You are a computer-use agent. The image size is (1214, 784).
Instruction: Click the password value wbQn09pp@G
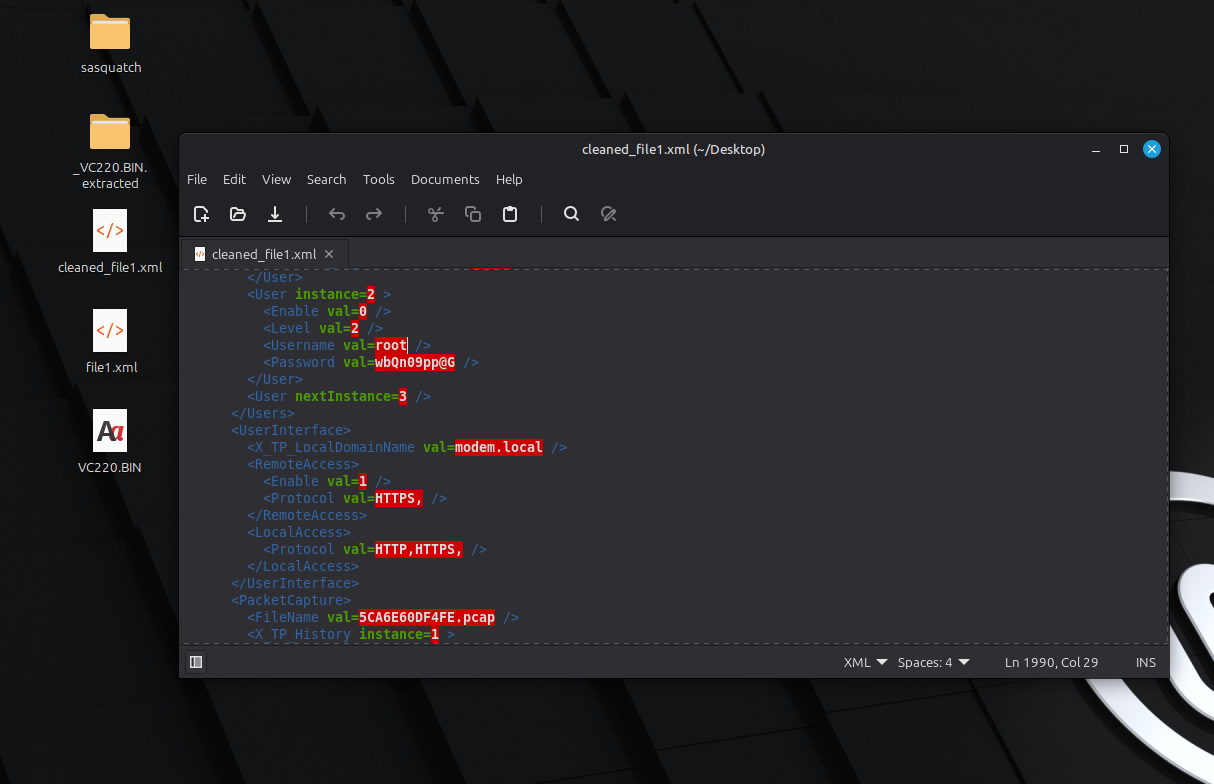(x=415, y=362)
